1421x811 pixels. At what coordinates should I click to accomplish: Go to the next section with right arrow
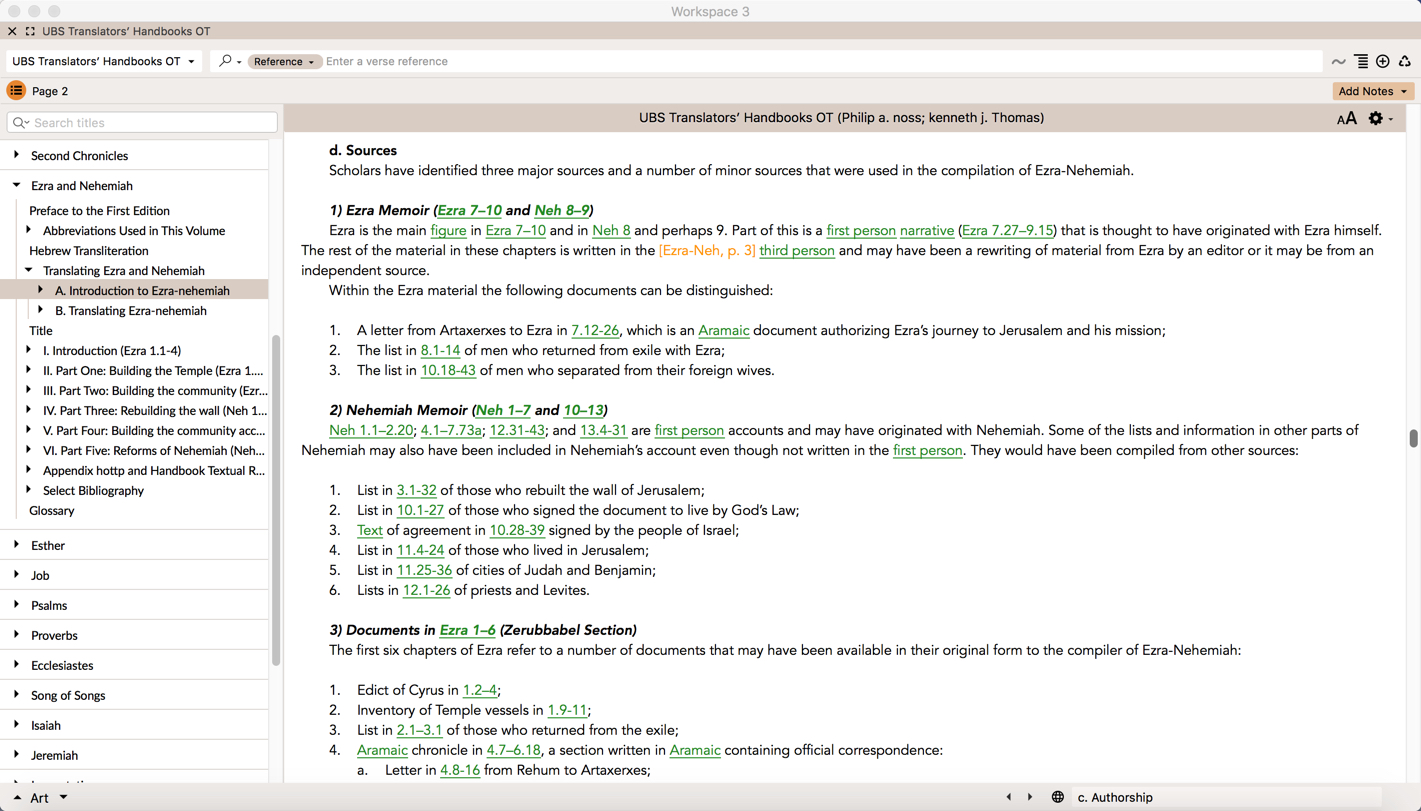1030,797
